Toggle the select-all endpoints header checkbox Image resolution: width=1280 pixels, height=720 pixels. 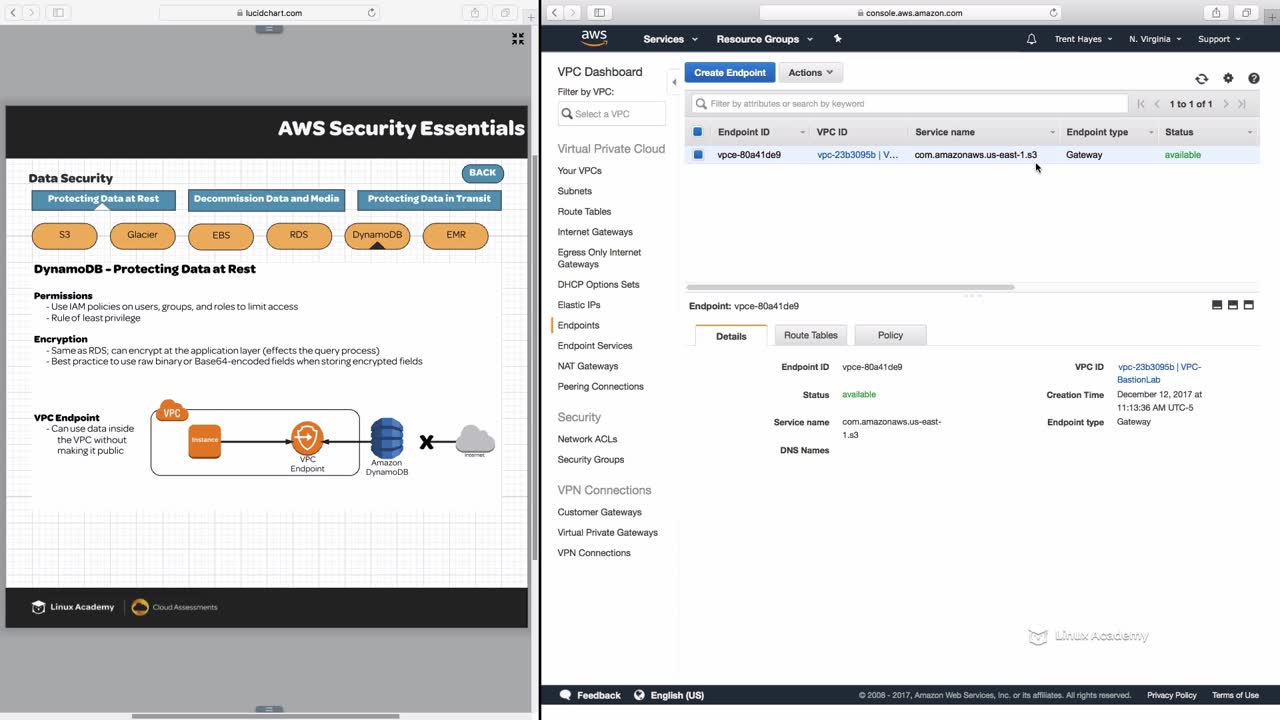pos(698,132)
